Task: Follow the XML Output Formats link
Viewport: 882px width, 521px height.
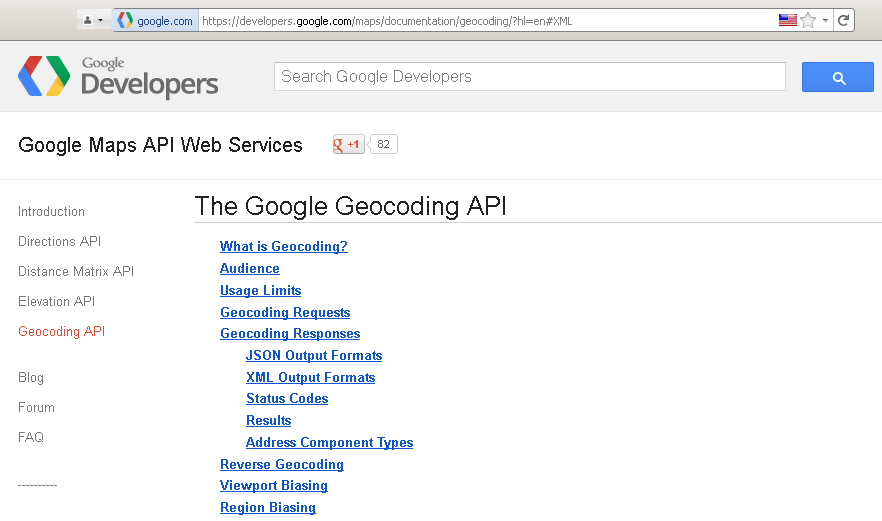Action: click(x=310, y=378)
